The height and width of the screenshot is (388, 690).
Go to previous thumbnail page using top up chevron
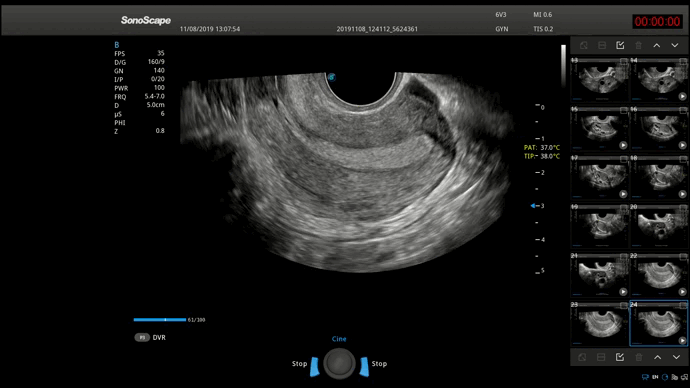tap(657, 45)
